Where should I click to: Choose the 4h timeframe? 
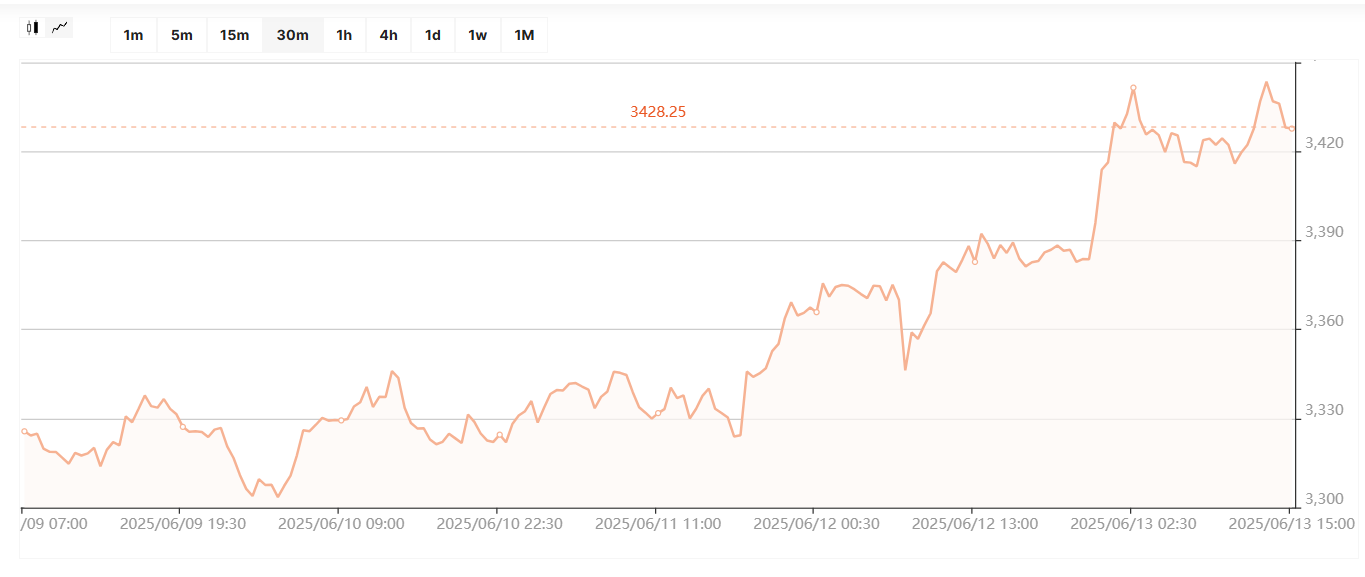click(x=388, y=35)
